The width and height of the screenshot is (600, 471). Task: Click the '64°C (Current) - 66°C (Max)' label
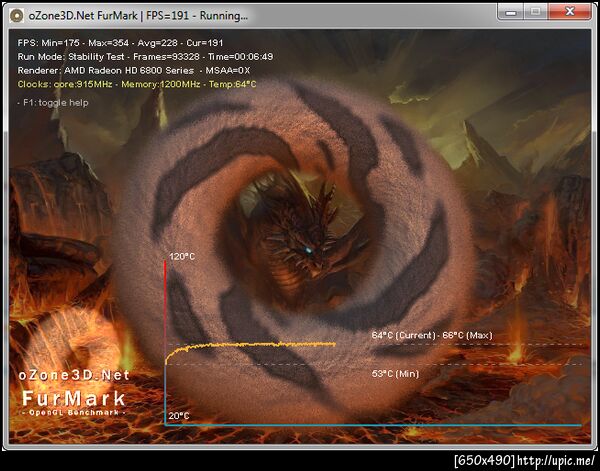tap(432, 335)
